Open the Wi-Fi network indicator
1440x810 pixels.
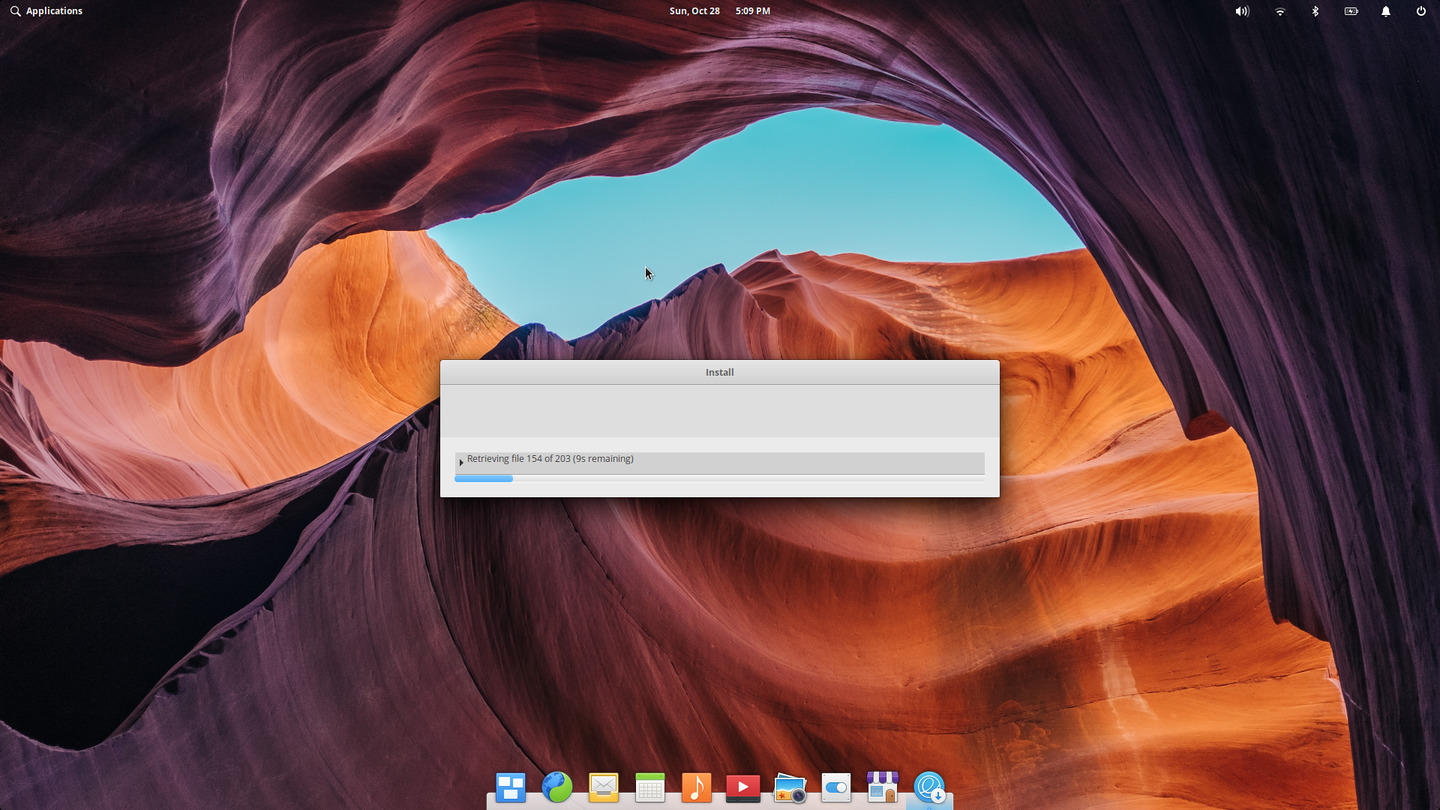pyautogui.click(x=1280, y=11)
